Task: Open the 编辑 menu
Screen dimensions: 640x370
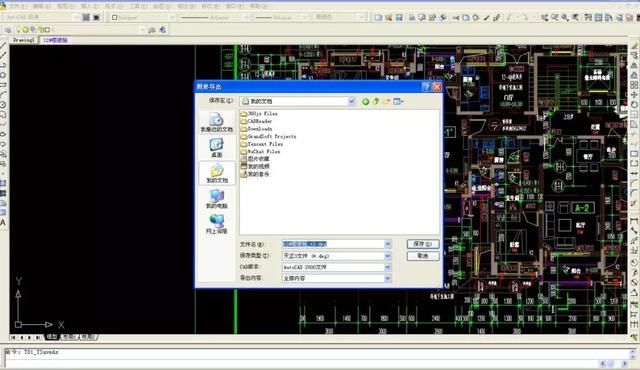Action: 41,6
